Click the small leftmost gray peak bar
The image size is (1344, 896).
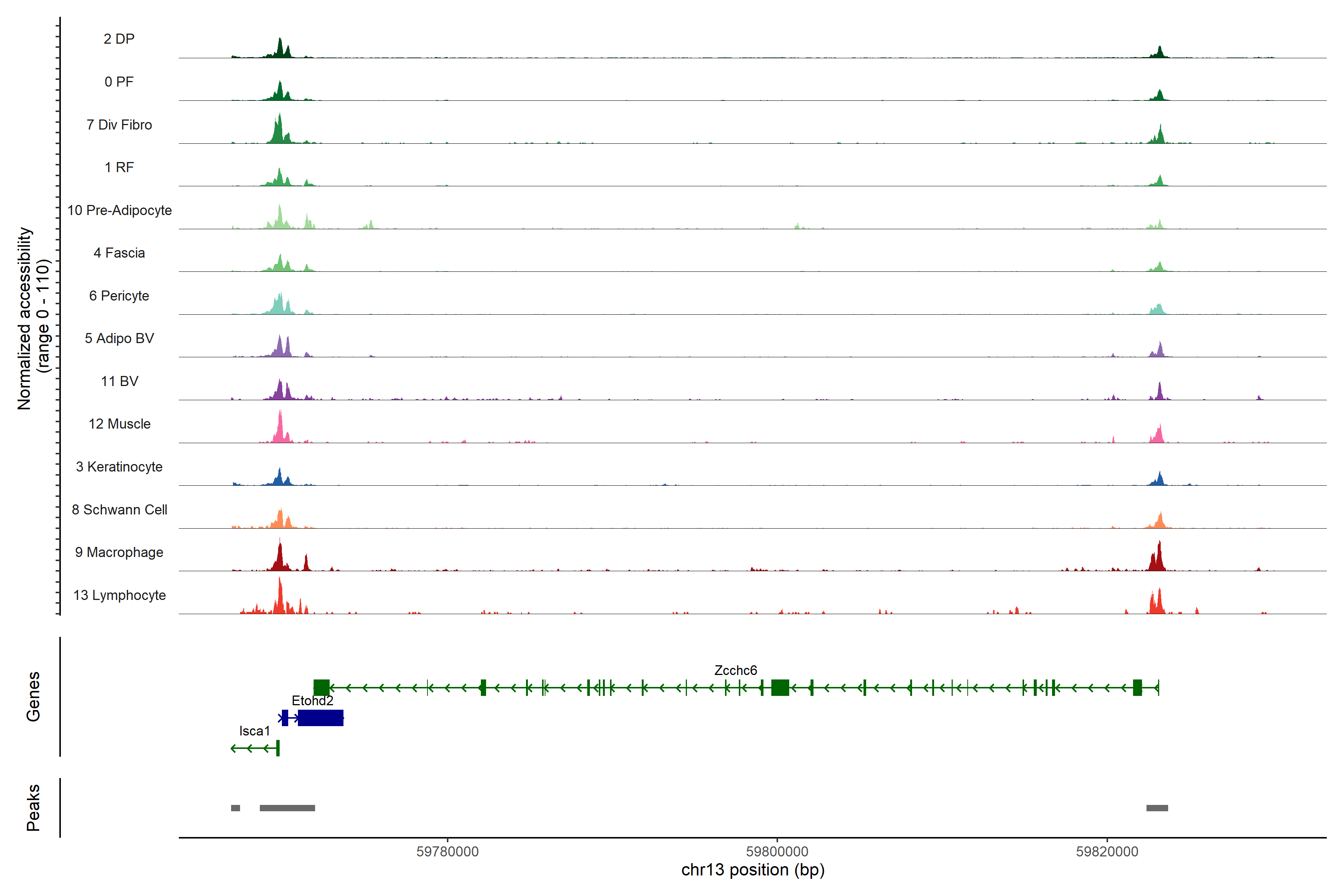[x=236, y=808]
